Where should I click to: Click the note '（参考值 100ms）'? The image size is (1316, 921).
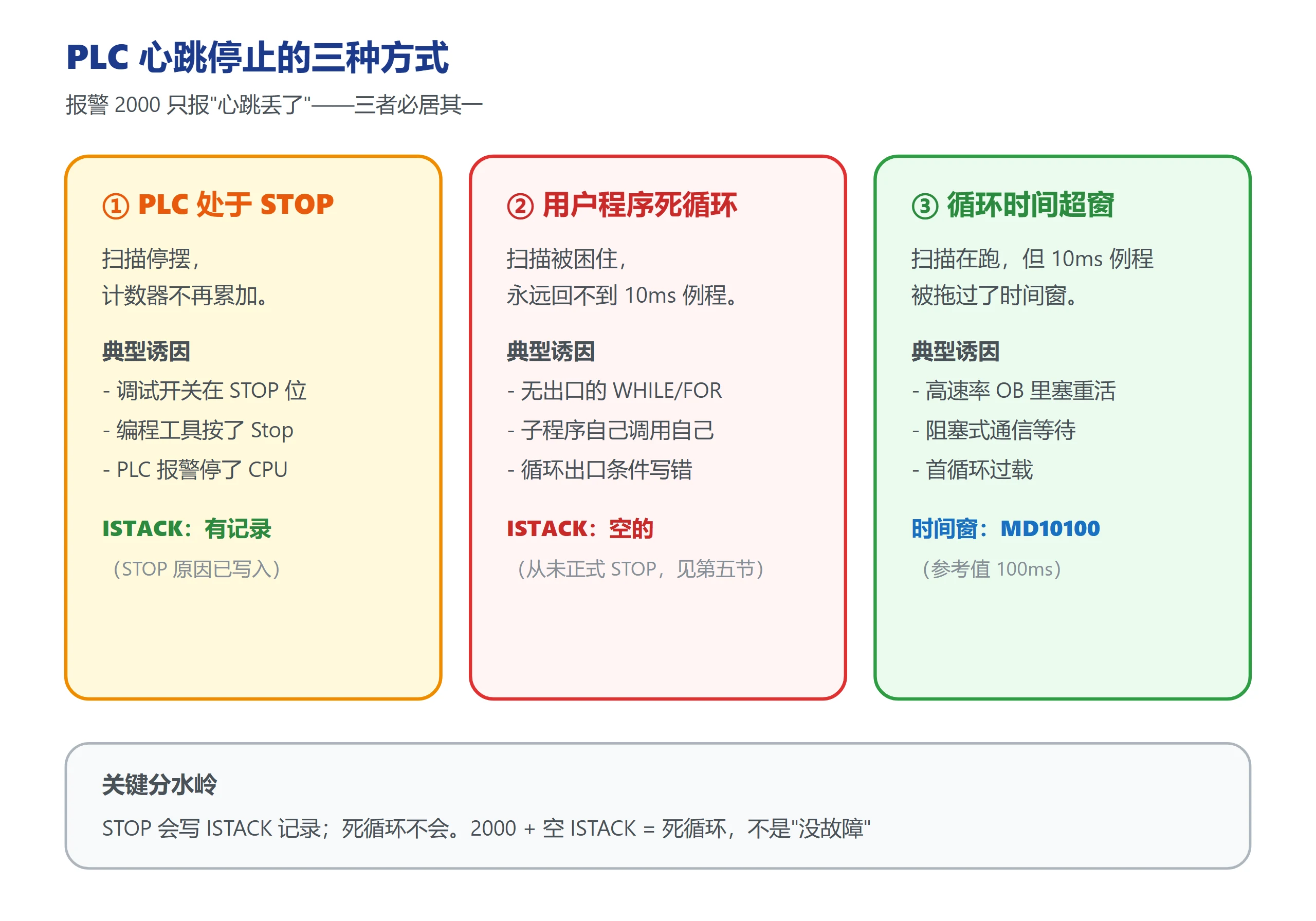click(x=992, y=569)
